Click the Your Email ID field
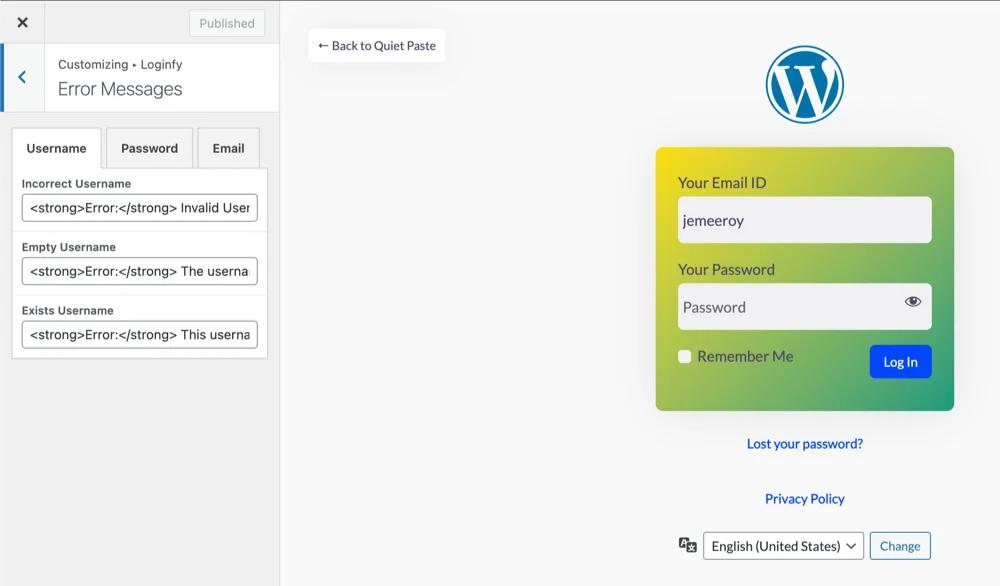 pos(804,220)
